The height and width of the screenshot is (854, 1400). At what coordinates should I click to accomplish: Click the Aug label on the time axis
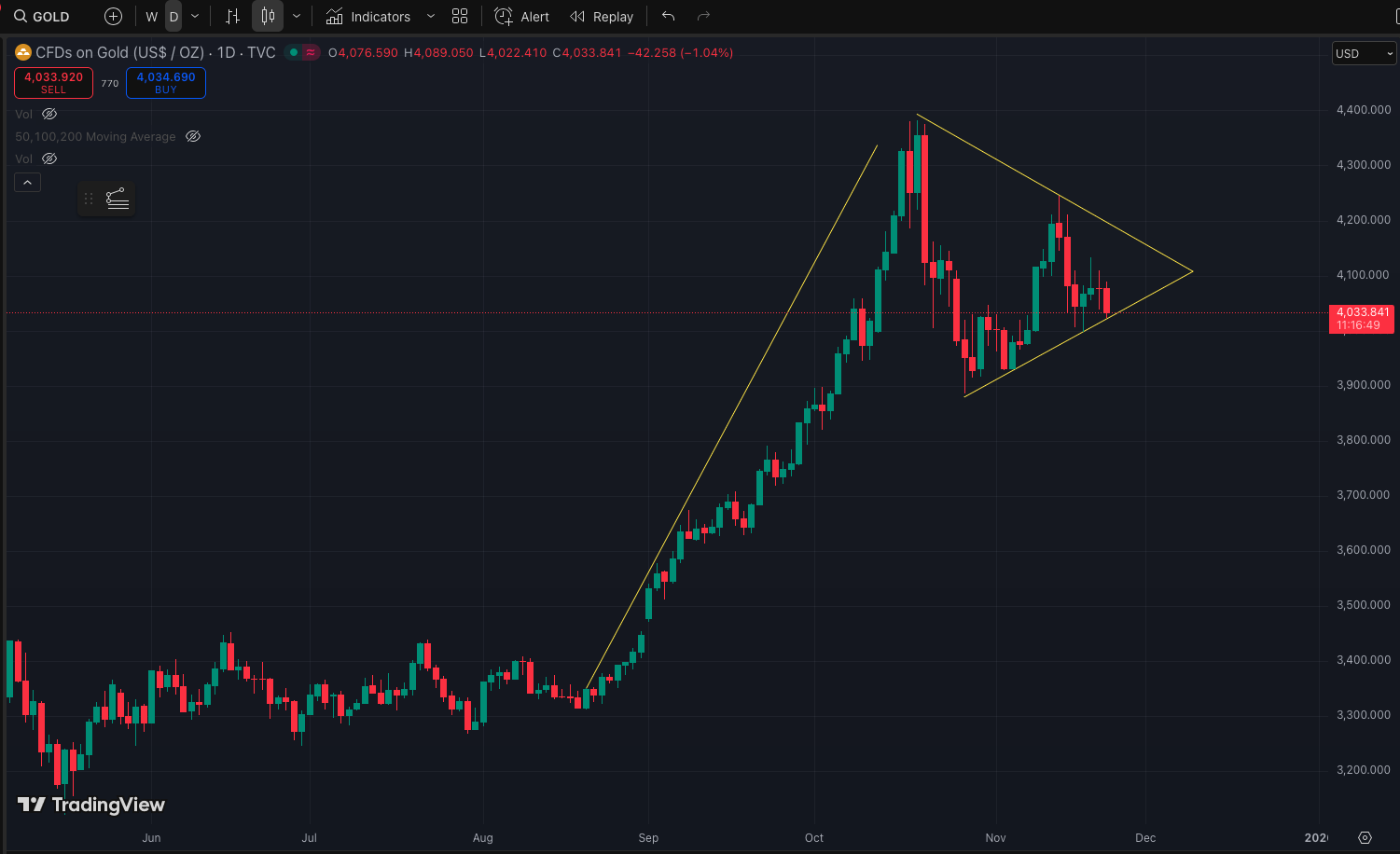click(x=483, y=838)
